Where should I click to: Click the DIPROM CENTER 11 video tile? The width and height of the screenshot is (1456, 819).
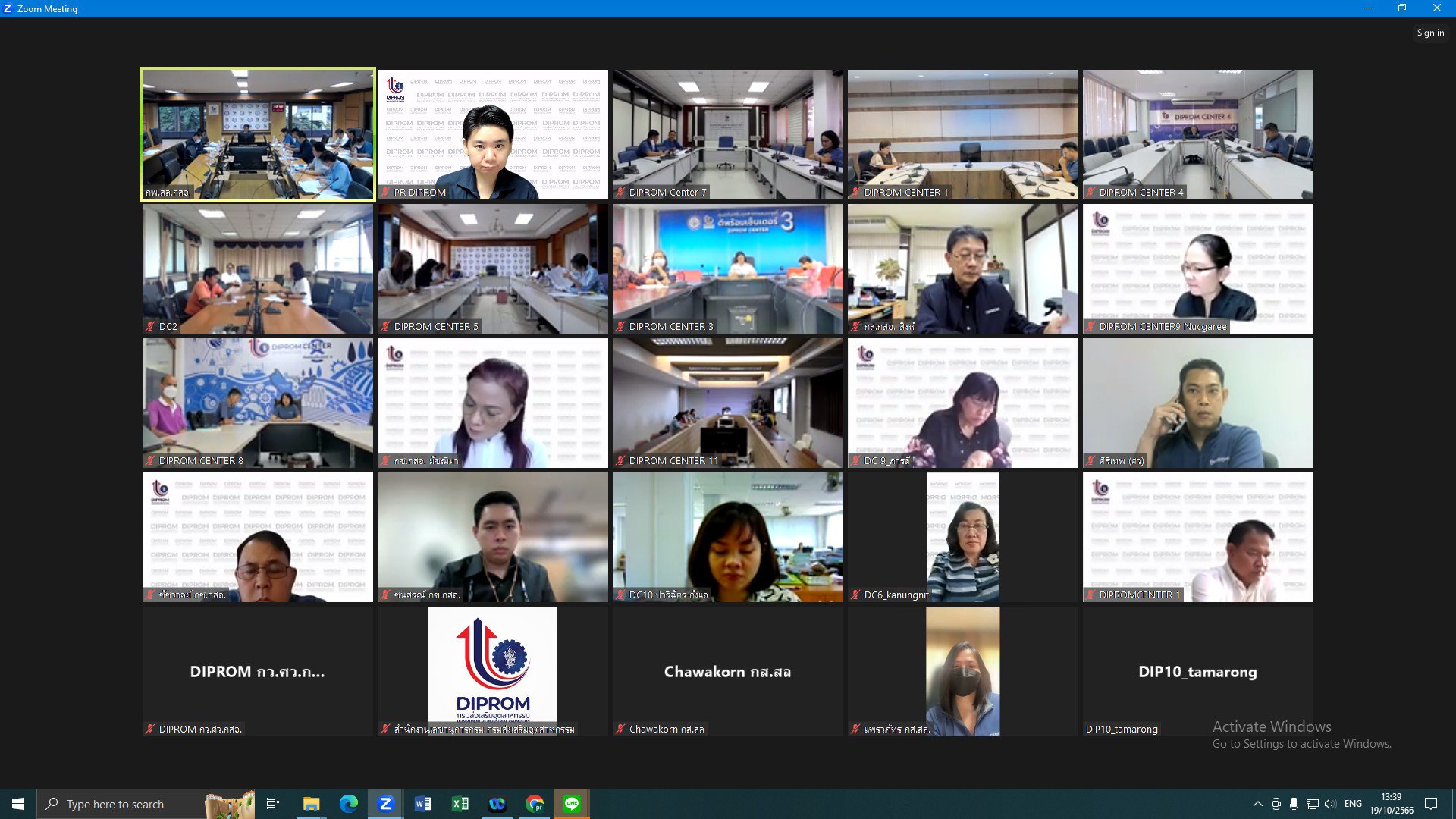coord(728,403)
